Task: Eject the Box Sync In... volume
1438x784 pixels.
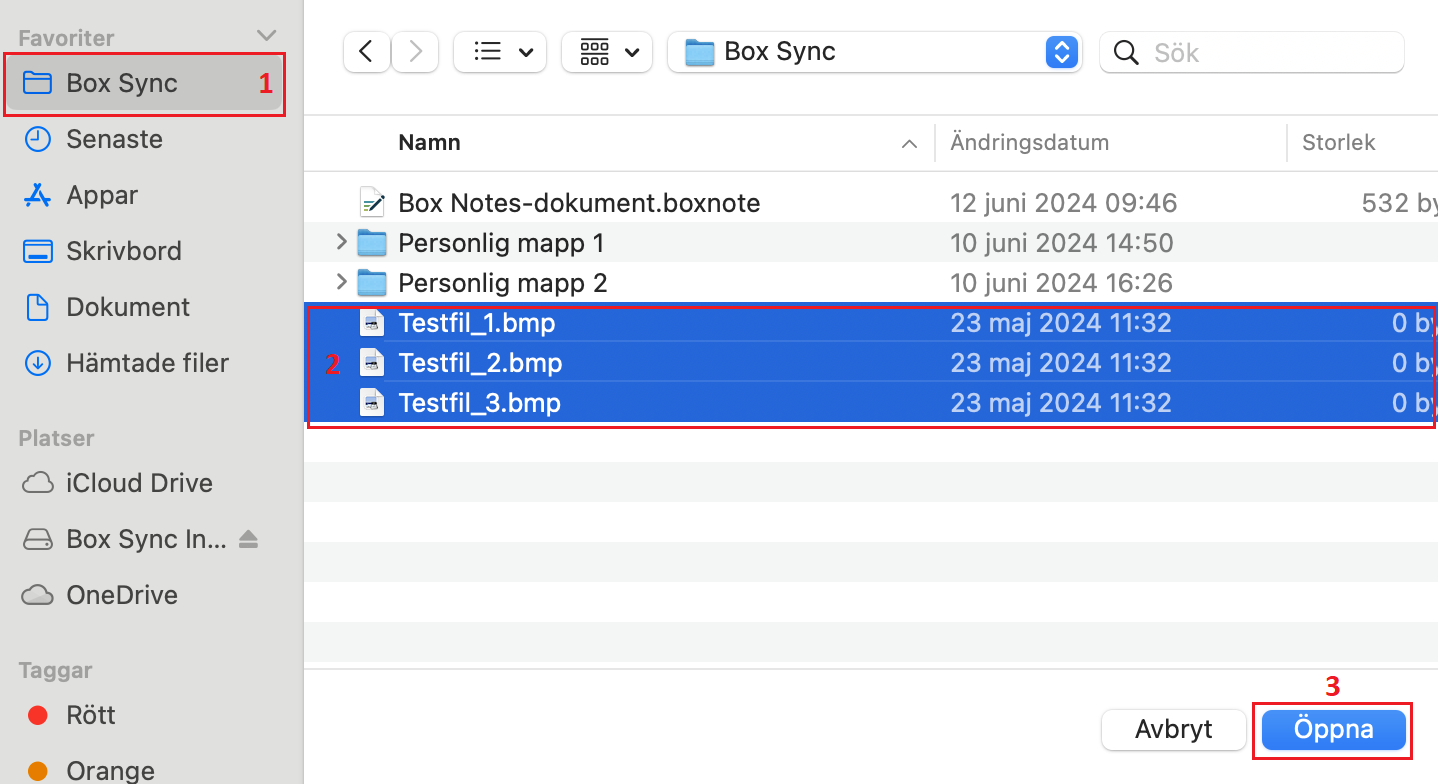Action: tap(249, 540)
